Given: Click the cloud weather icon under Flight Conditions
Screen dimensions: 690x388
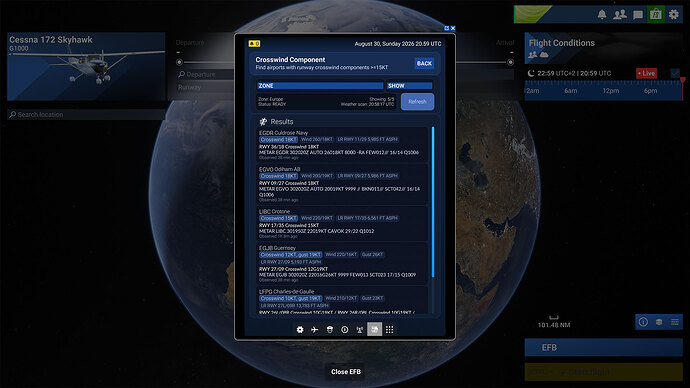Looking at the screenshot, I should tap(544, 55).
